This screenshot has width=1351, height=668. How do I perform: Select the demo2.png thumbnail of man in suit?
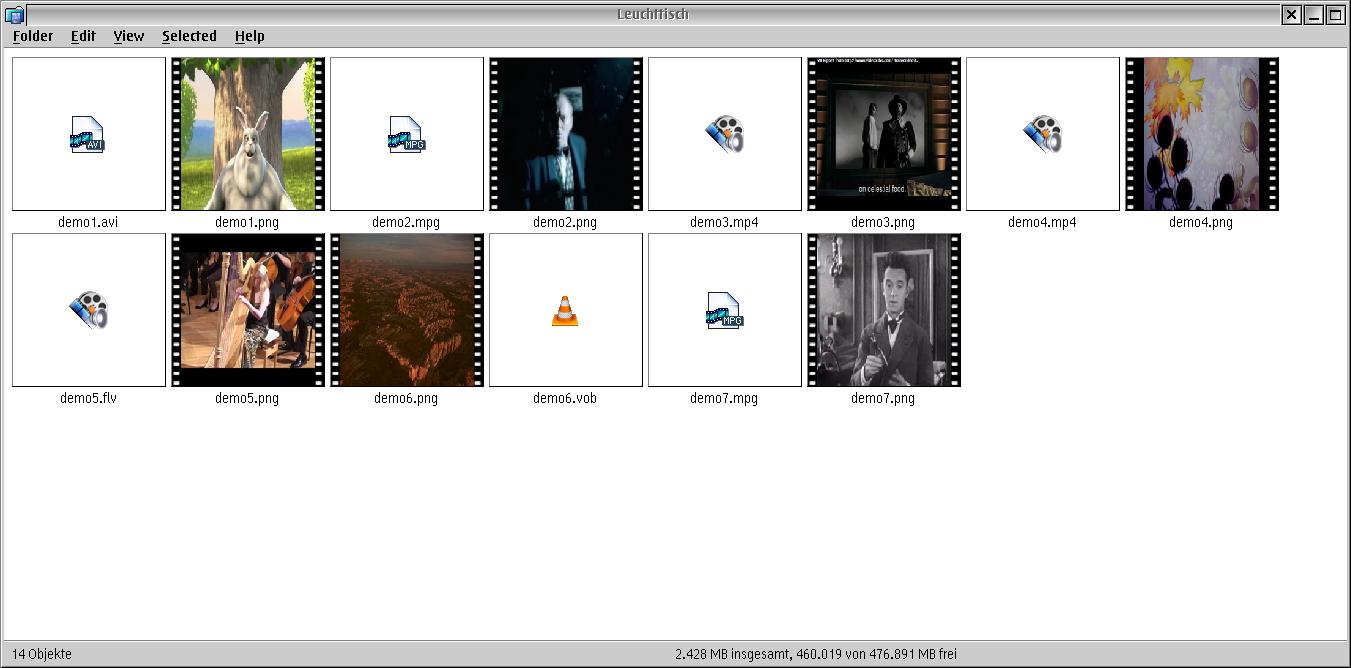click(565, 134)
